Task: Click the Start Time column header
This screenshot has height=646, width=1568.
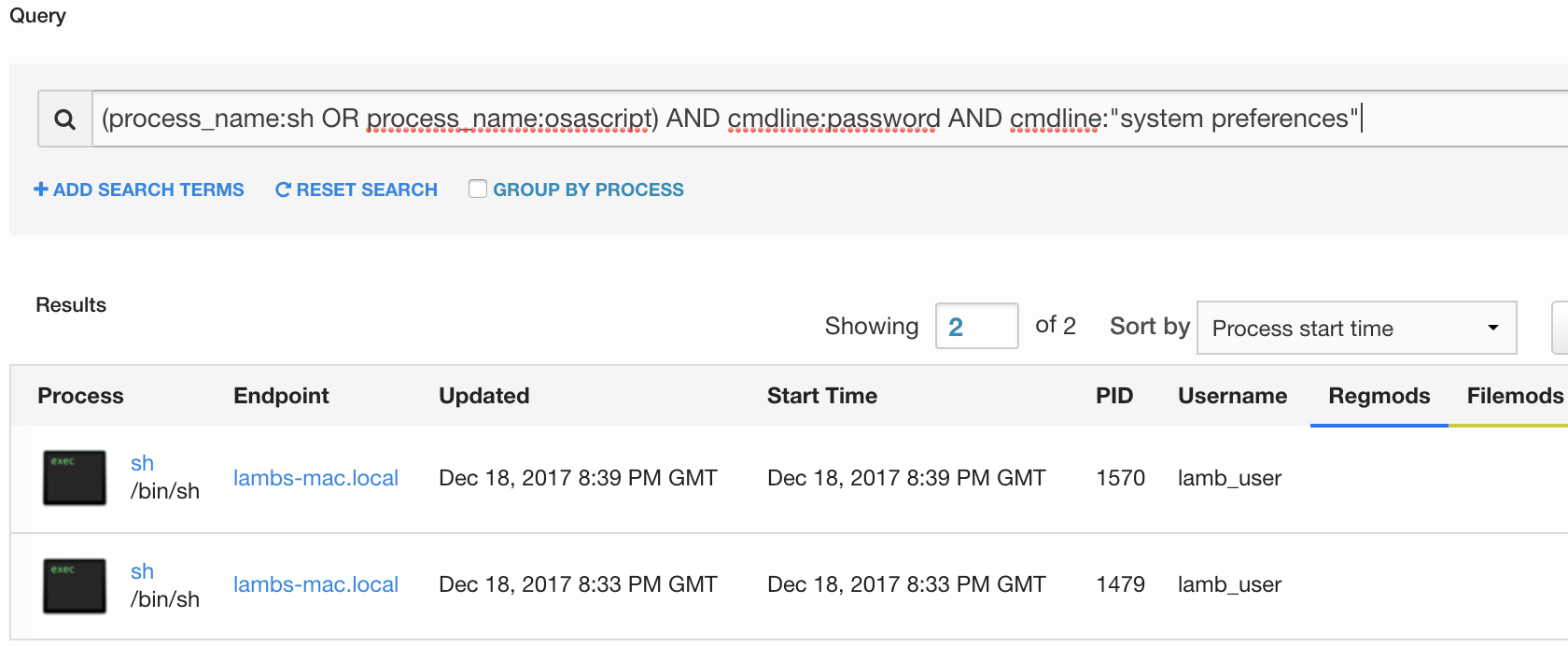Action: (x=821, y=396)
